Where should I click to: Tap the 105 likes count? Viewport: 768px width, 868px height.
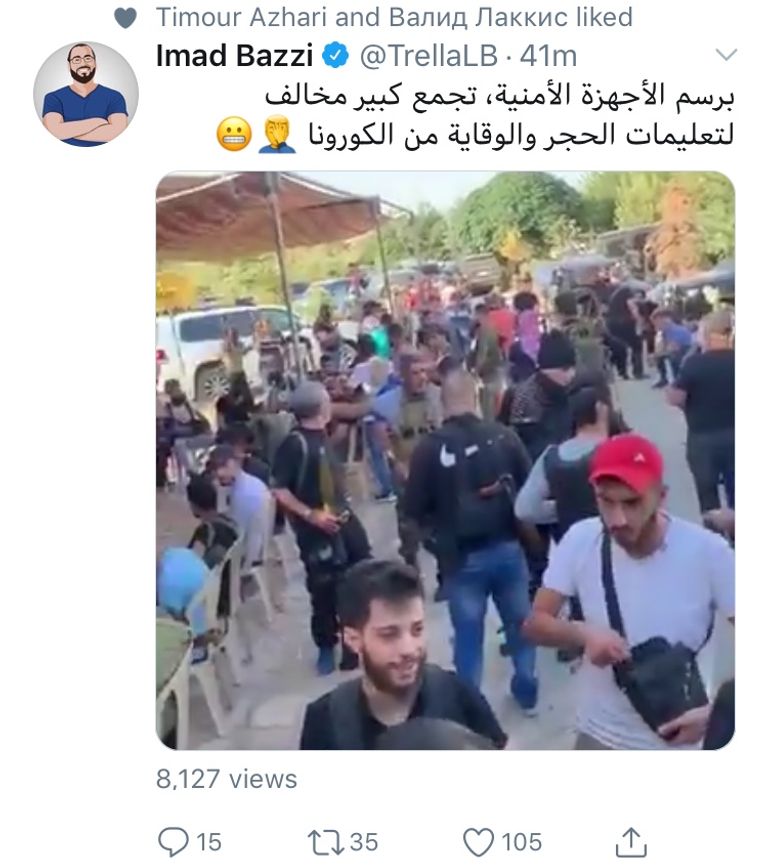(x=521, y=842)
